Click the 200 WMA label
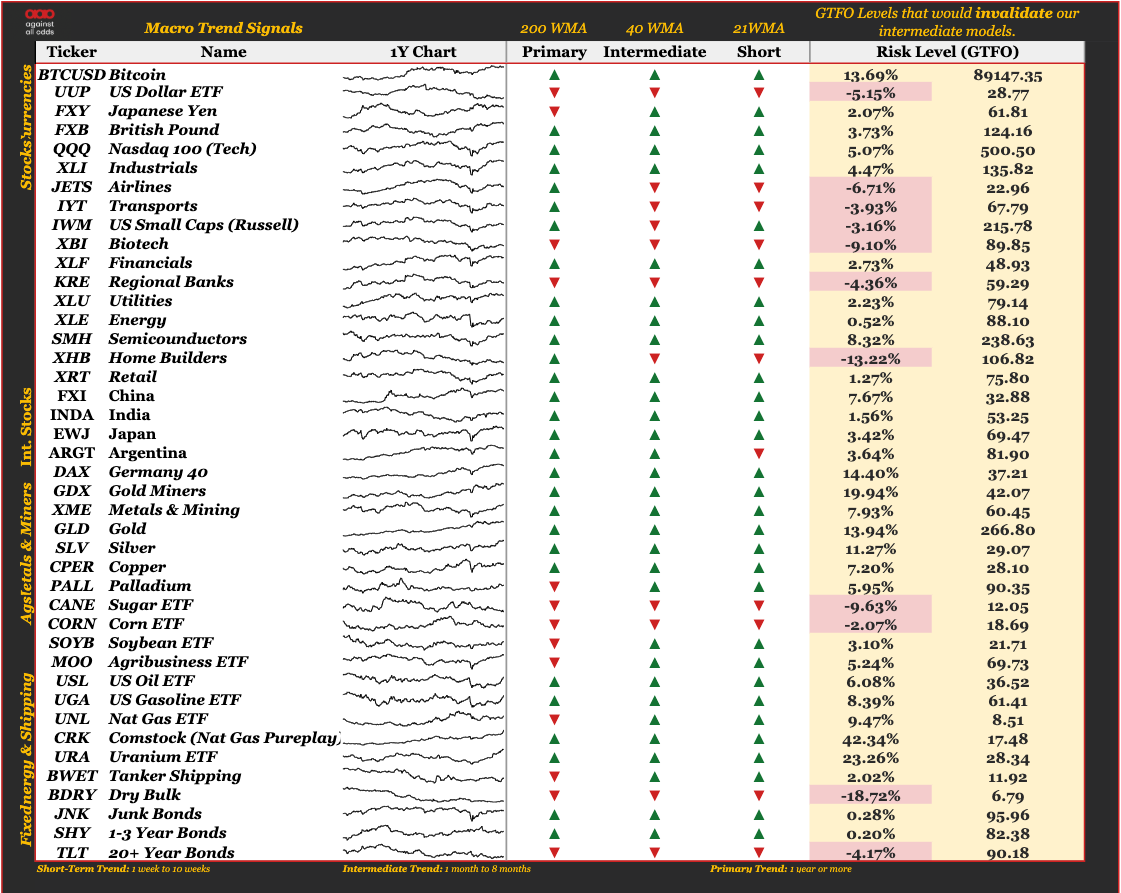1121x893 pixels. pyautogui.click(x=553, y=29)
